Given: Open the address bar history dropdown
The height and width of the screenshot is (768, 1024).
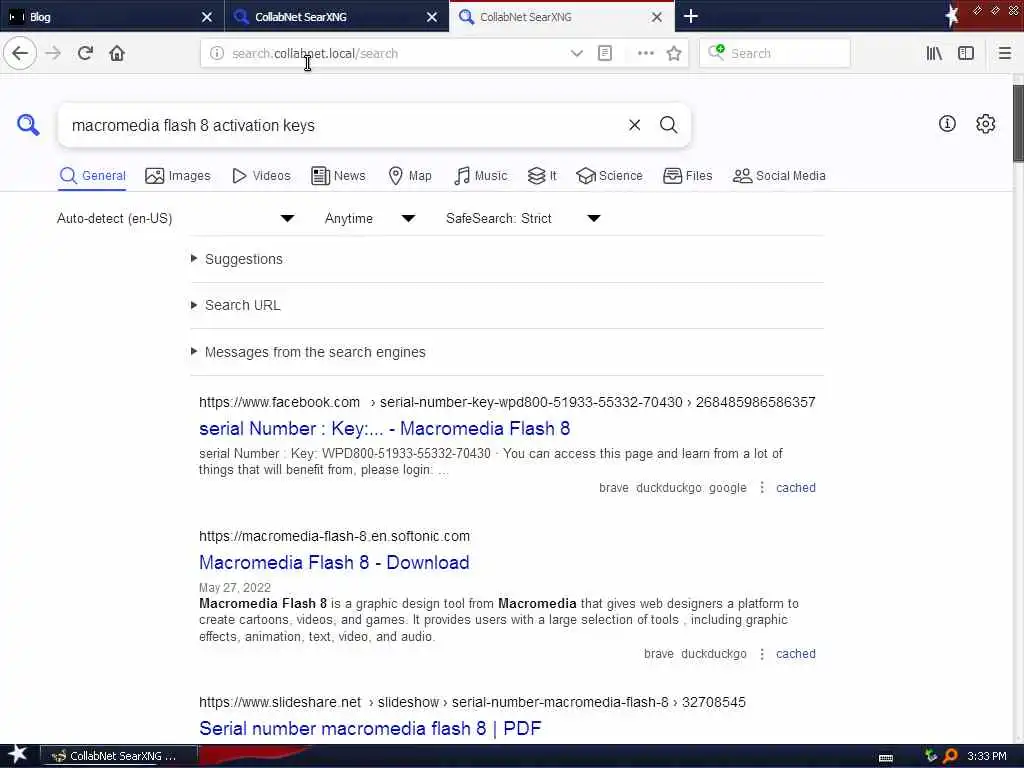Looking at the screenshot, I should tap(576, 54).
